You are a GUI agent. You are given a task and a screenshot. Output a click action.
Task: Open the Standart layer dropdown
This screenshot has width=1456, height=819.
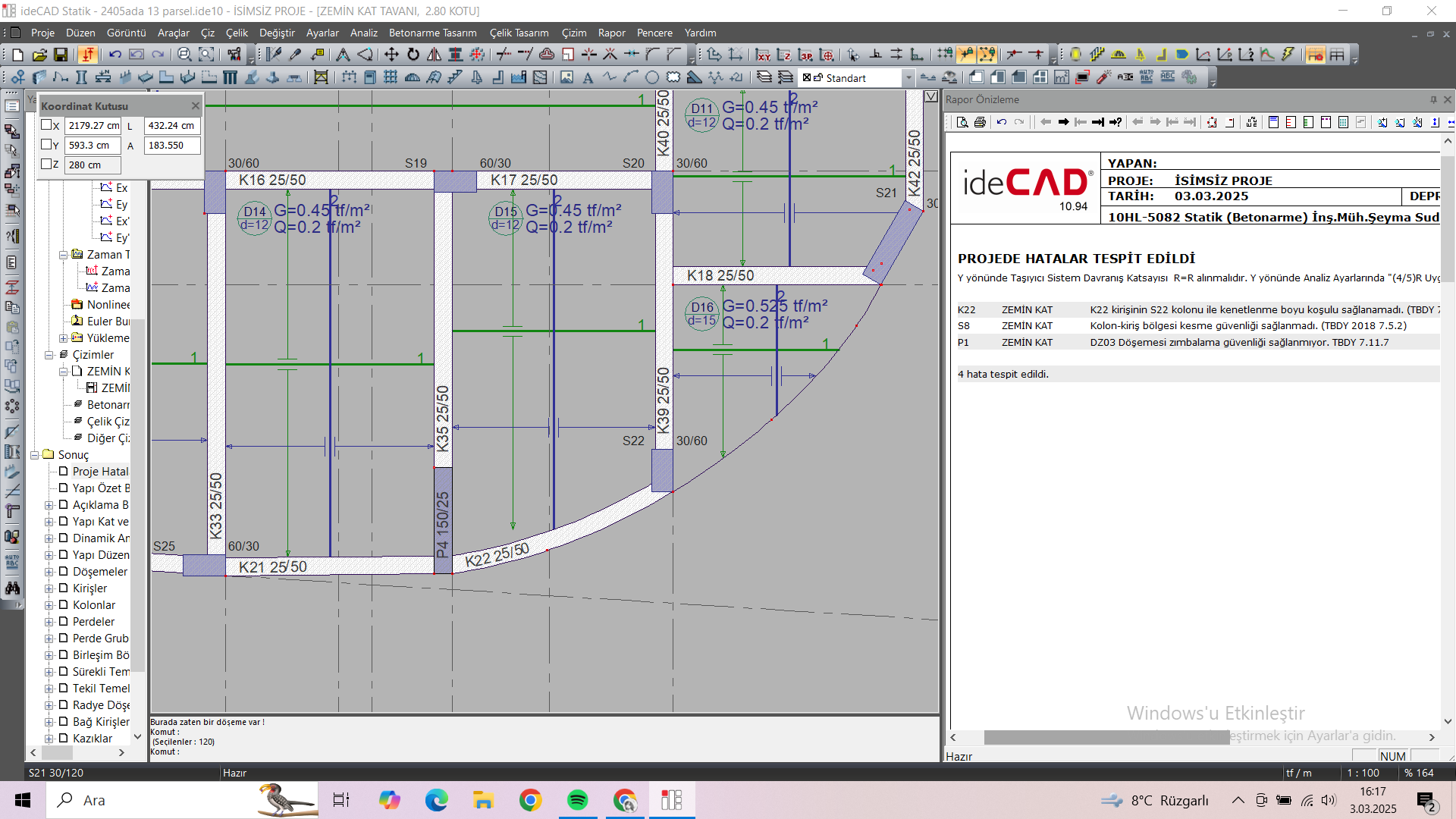(x=908, y=78)
